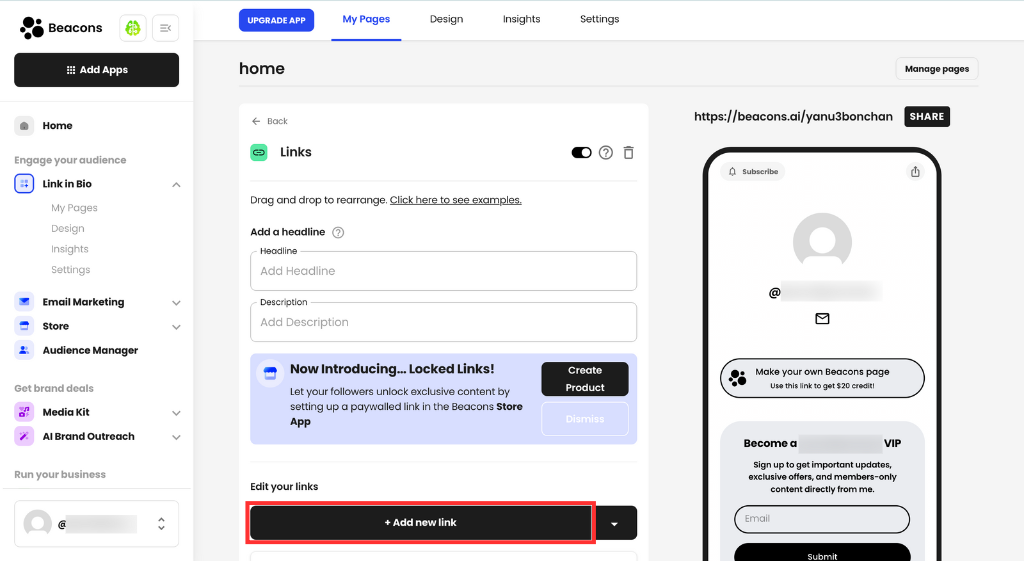
Task: Click here to see examples link
Action: (x=456, y=200)
